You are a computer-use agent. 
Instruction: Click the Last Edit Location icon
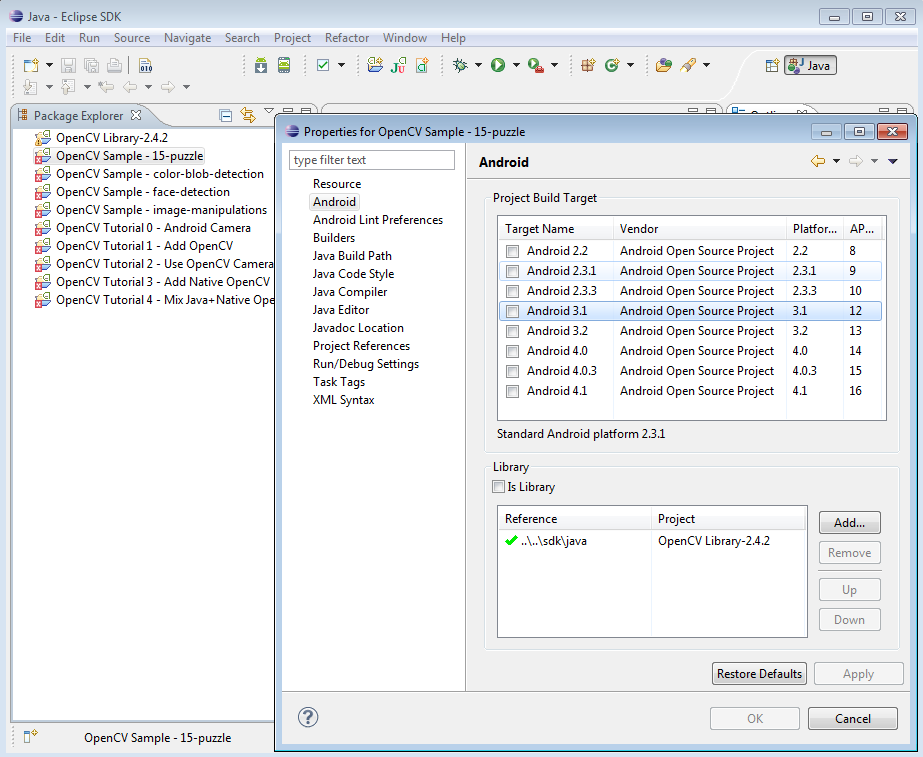(x=106, y=87)
